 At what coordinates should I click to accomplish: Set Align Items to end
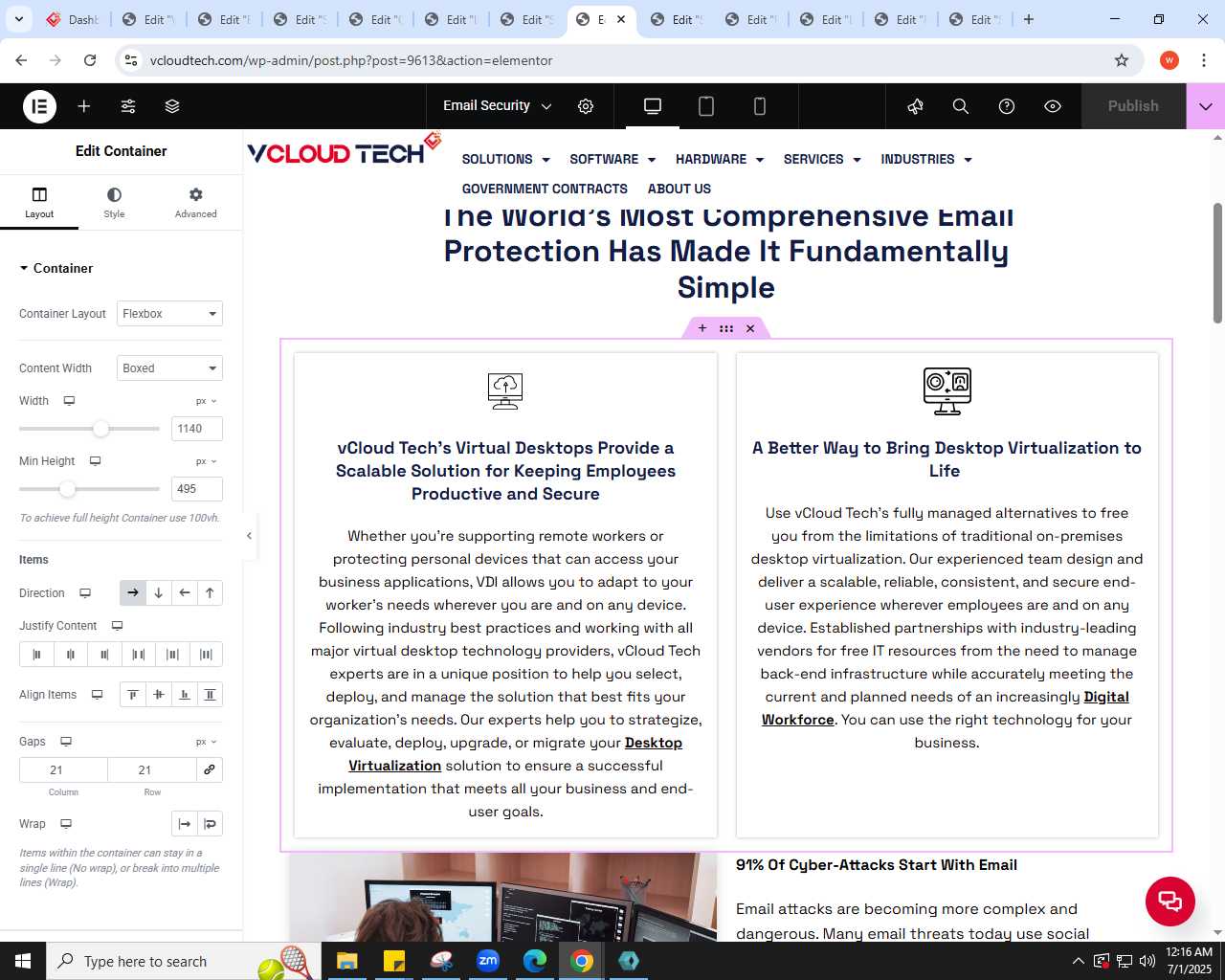click(185, 695)
